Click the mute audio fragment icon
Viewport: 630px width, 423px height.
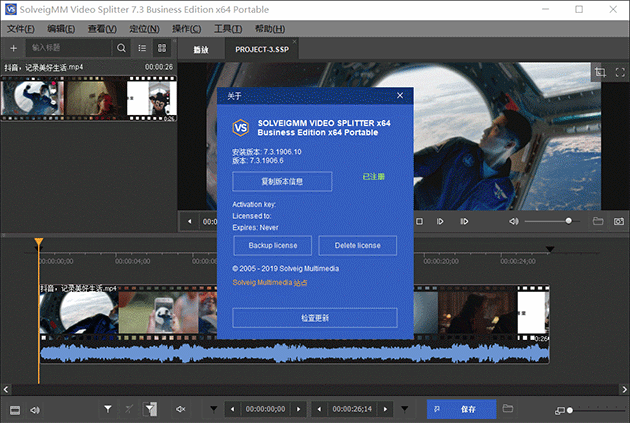pyautogui.click(x=180, y=409)
